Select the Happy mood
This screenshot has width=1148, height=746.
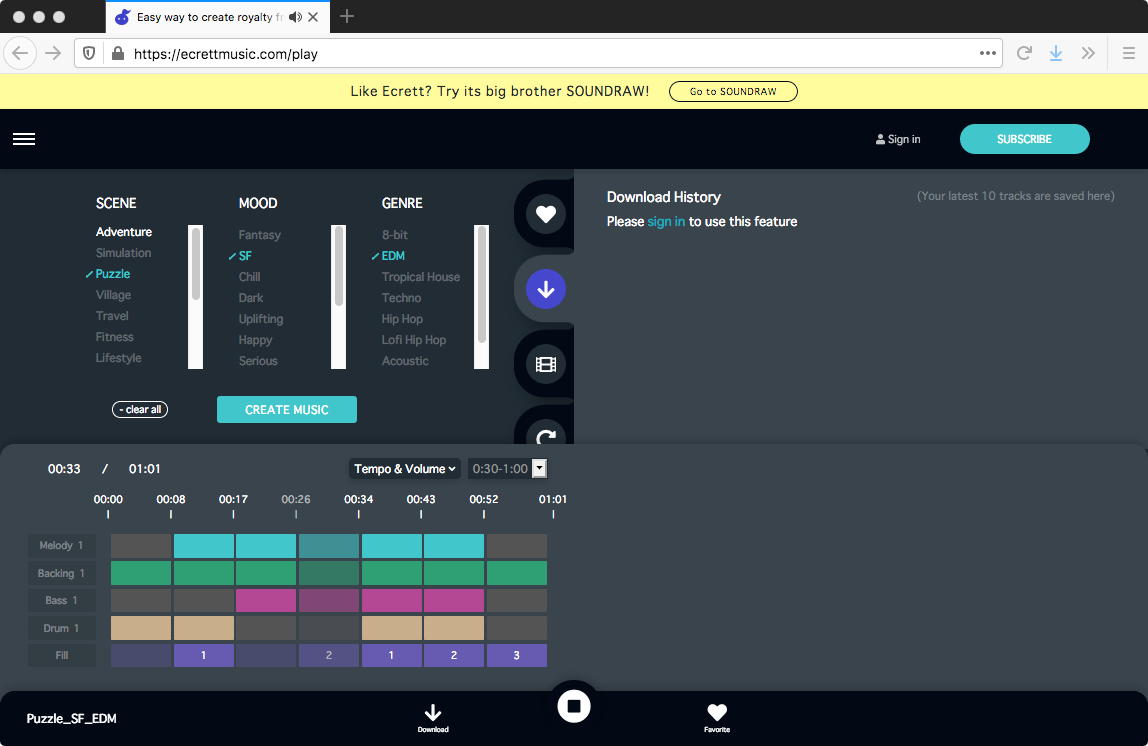click(x=256, y=340)
